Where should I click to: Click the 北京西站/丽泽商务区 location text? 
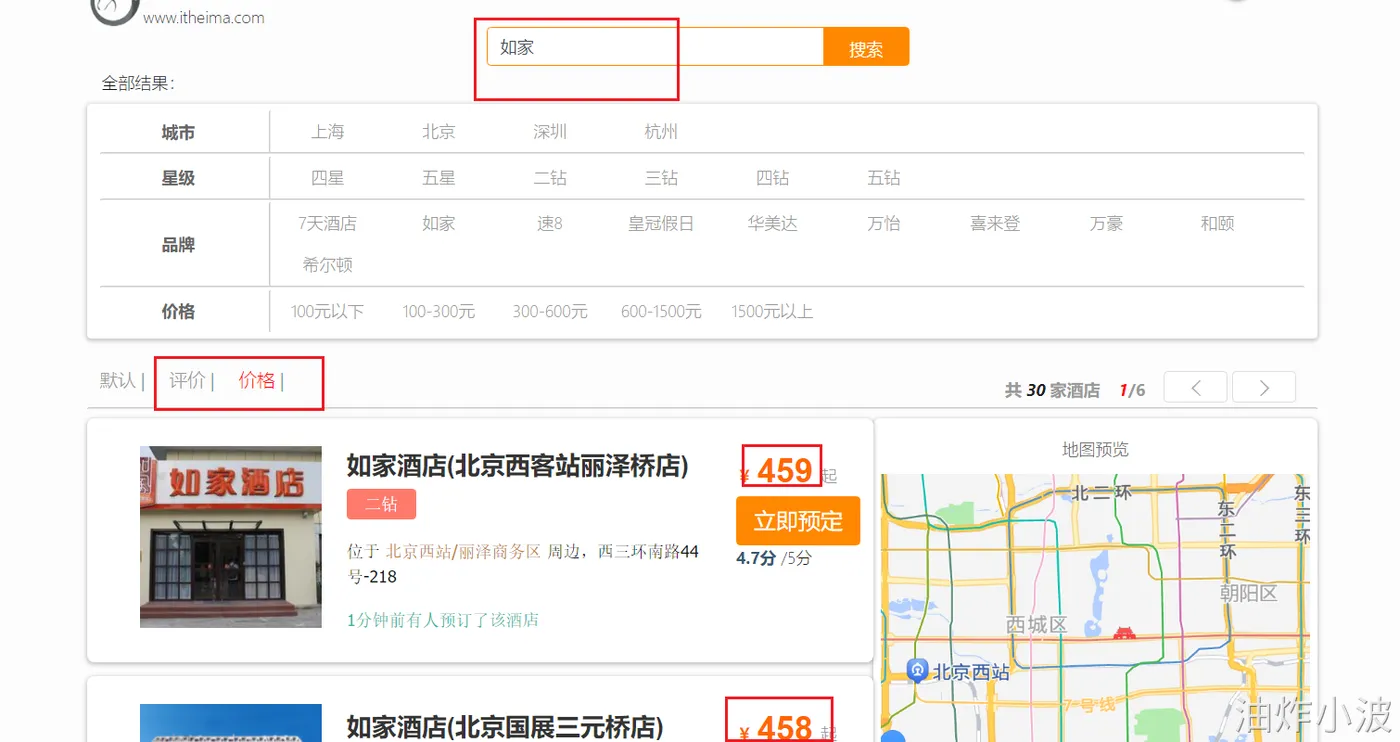click(x=463, y=551)
